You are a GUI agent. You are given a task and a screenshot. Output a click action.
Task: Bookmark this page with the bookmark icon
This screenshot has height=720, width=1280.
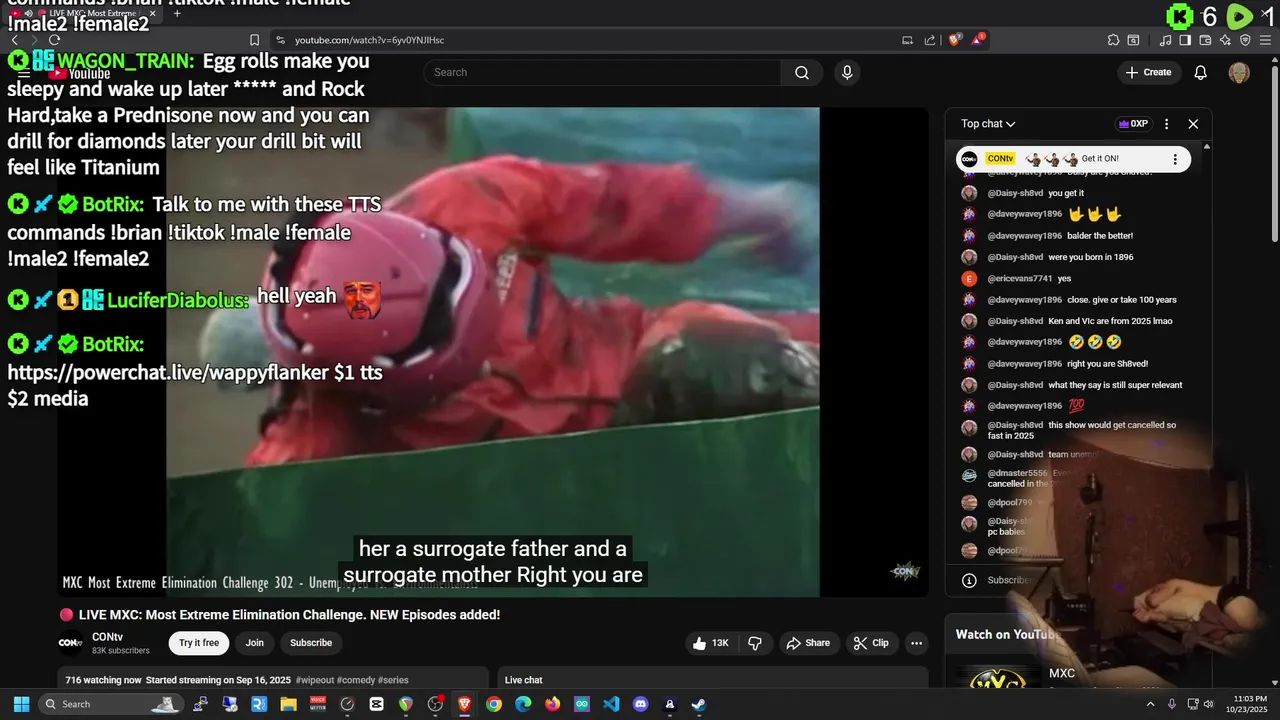click(x=255, y=40)
